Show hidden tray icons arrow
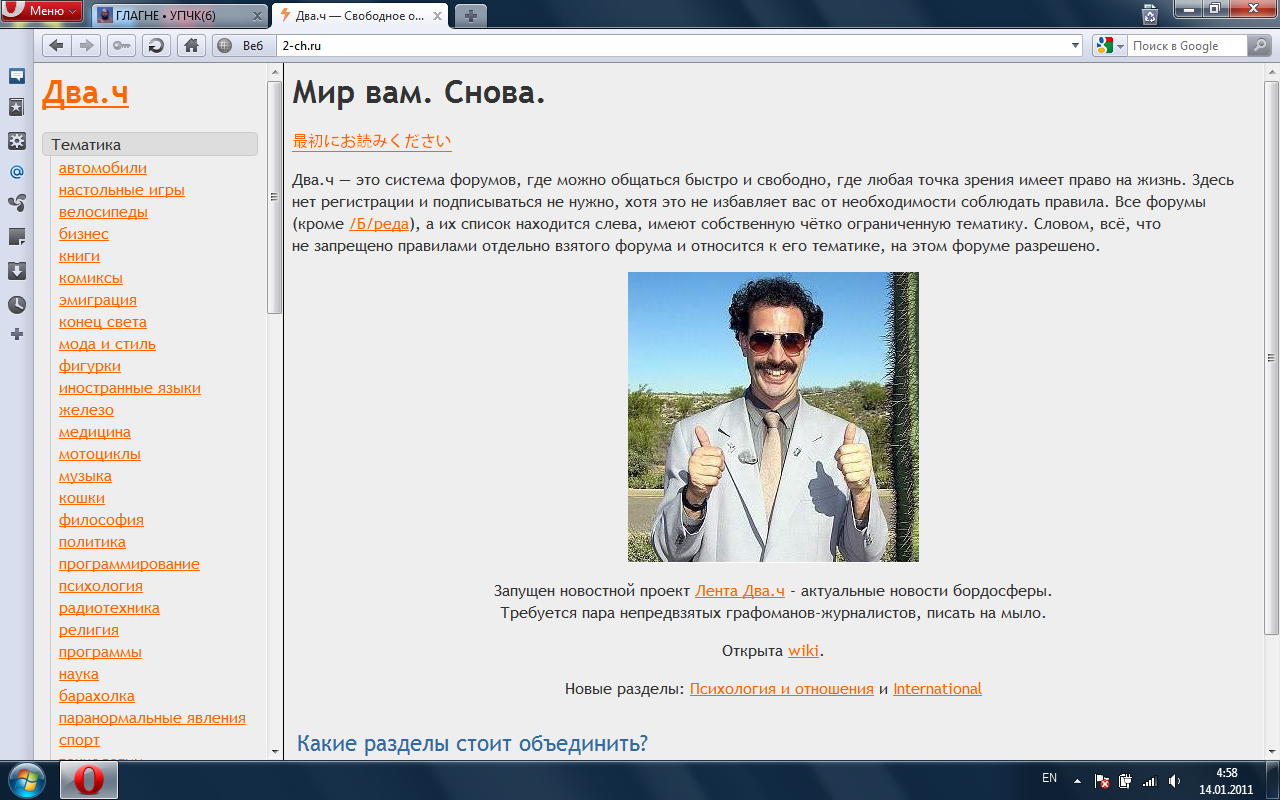Image resolution: width=1280 pixels, height=800 pixels. pyautogui.click(x=1077, y=781)
